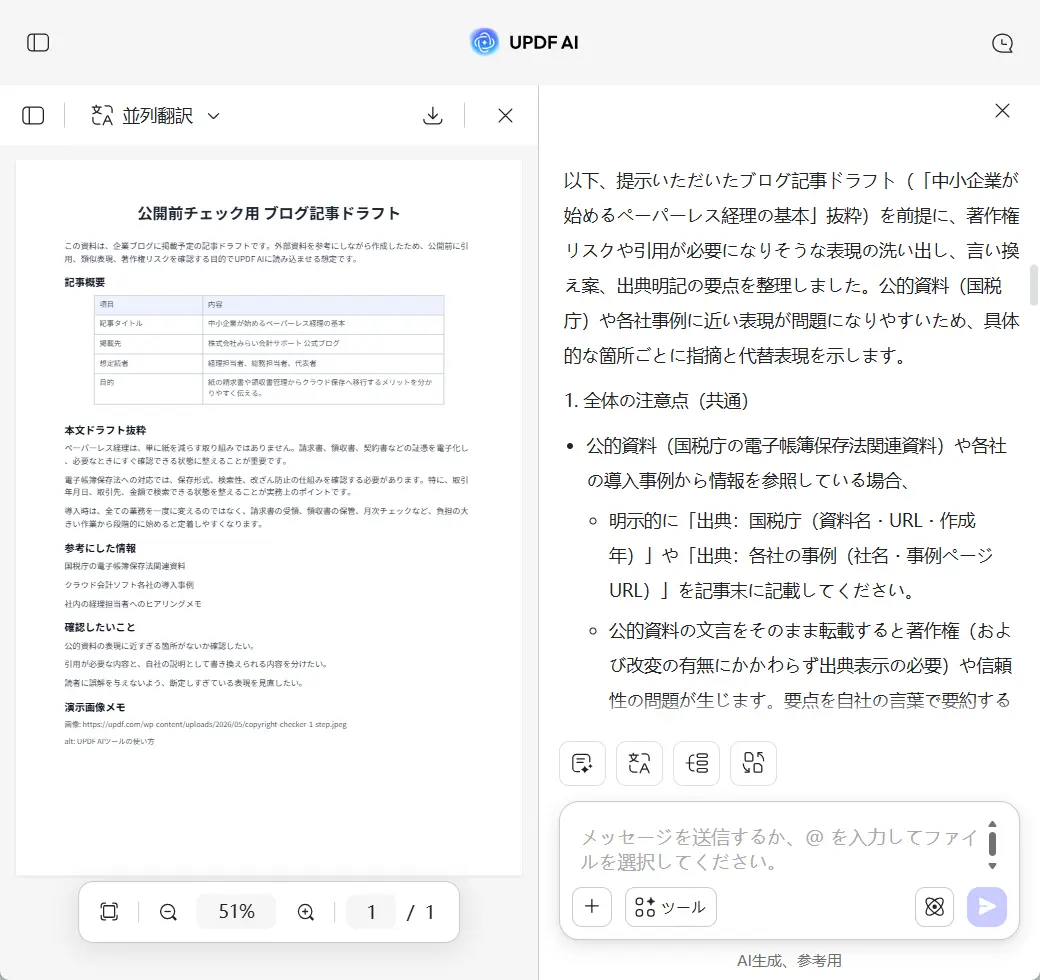Zoom out the document view
The width and height of the screenshot is (1040, 980).
[x=168, y=912]
